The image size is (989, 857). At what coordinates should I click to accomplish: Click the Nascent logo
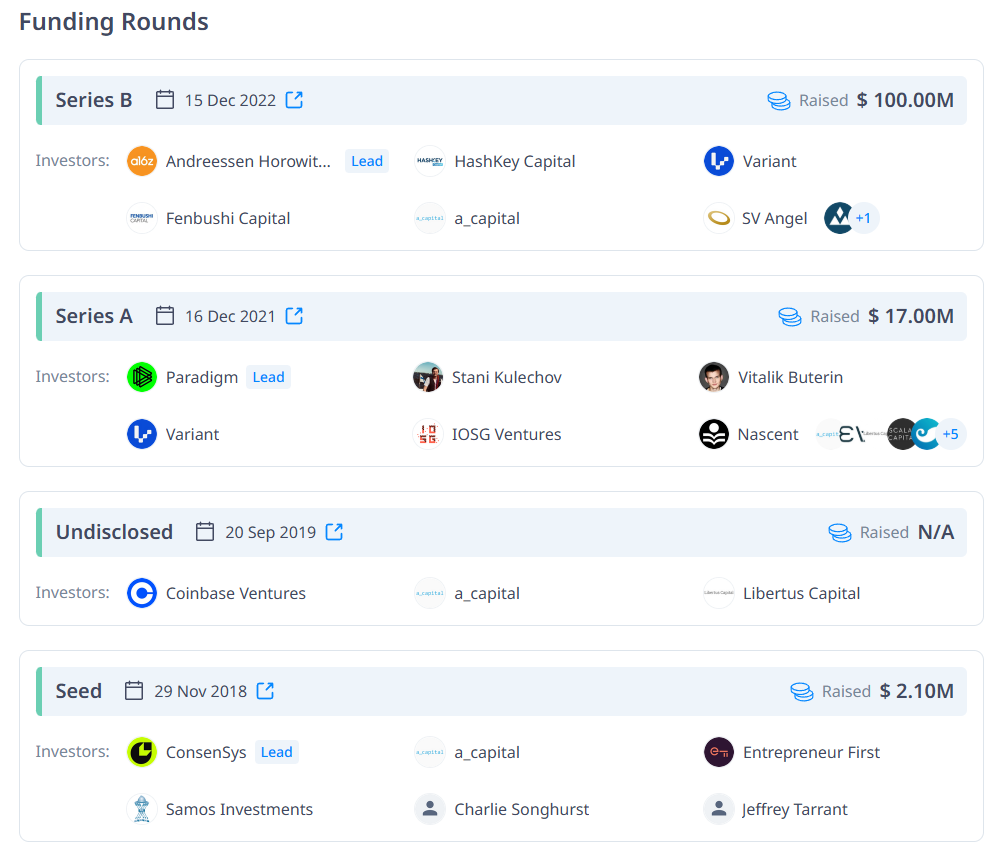point(714,434)
